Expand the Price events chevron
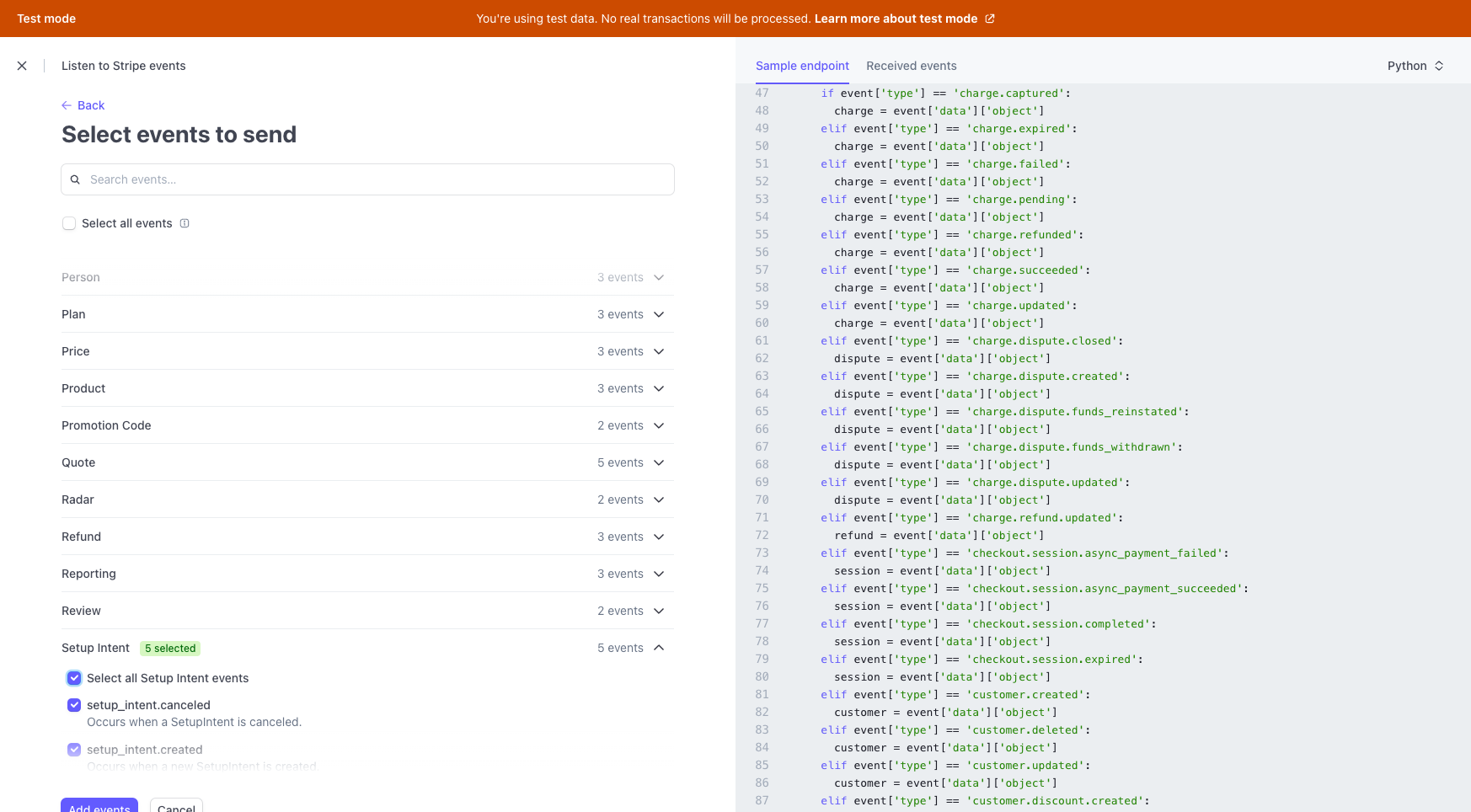Screen dimensions: 1471x812 (659, 351)
